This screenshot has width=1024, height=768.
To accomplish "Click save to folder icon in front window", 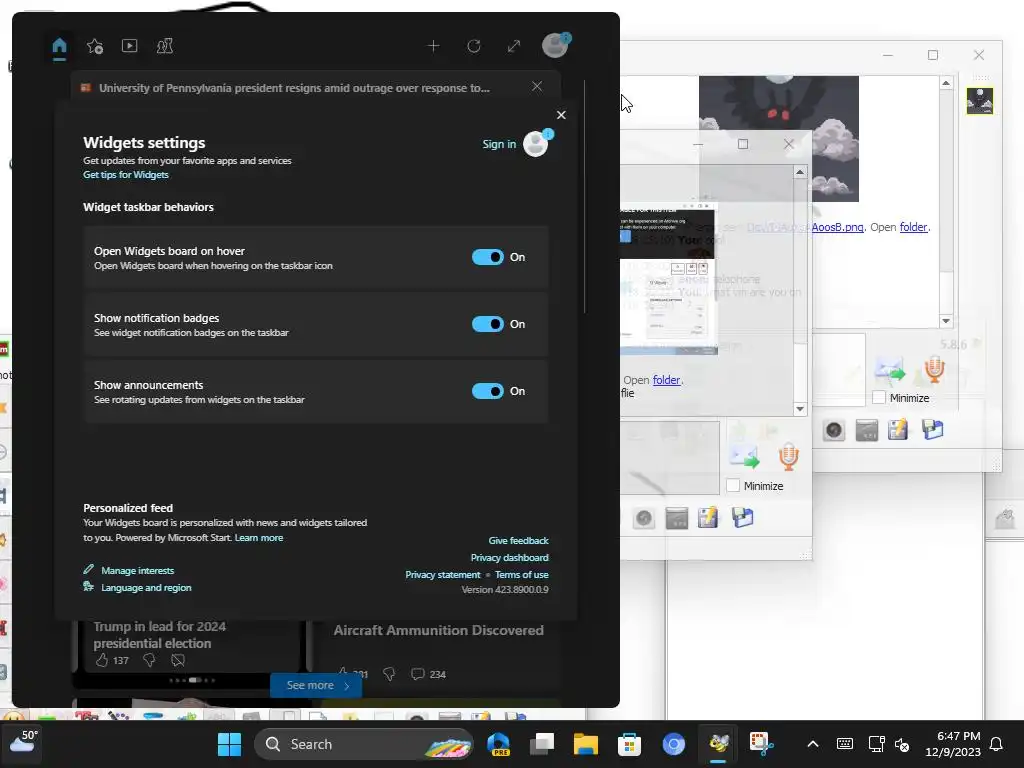I will 742,517.
